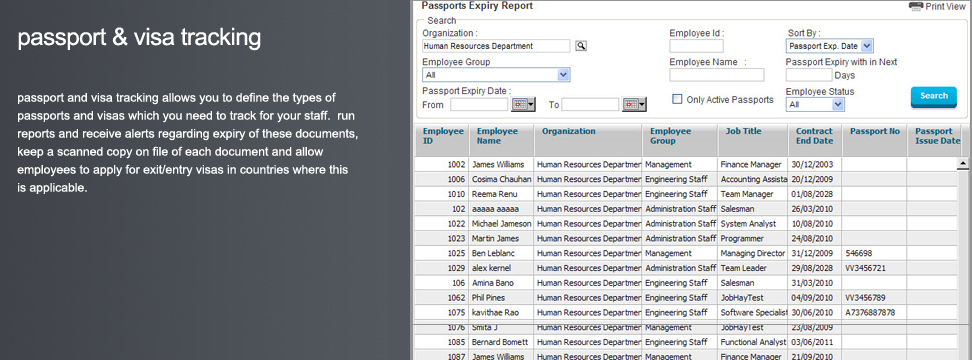
Task: Select the Reema Renu name cell
Action: click(501, 194)
